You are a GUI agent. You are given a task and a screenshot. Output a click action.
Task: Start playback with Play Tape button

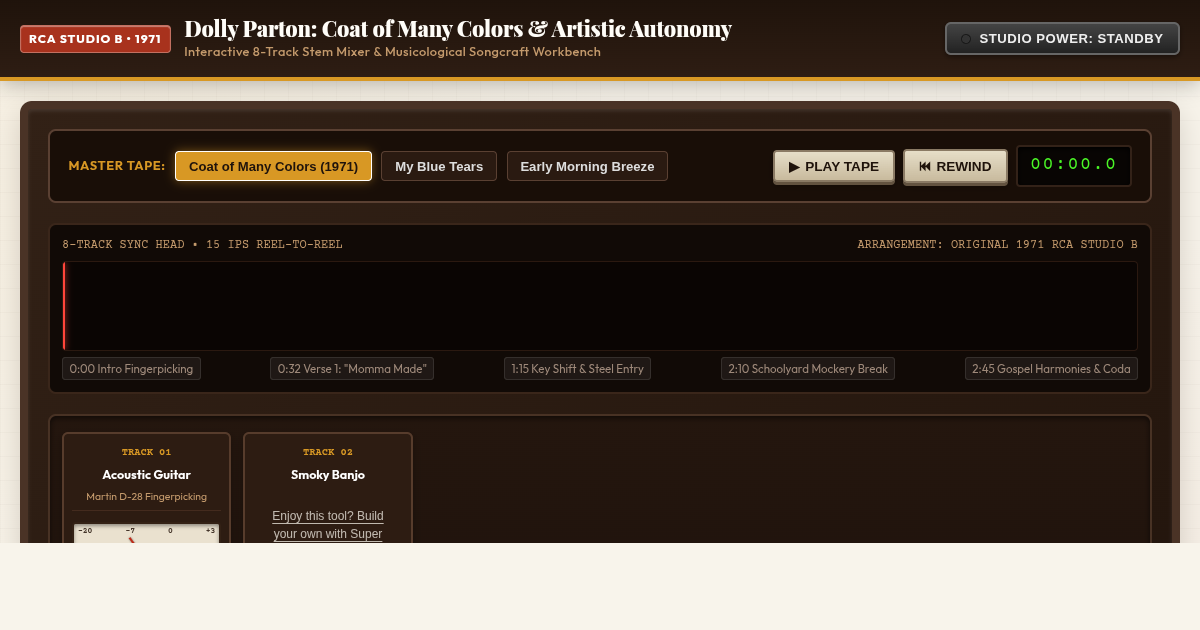coord(834,166)
